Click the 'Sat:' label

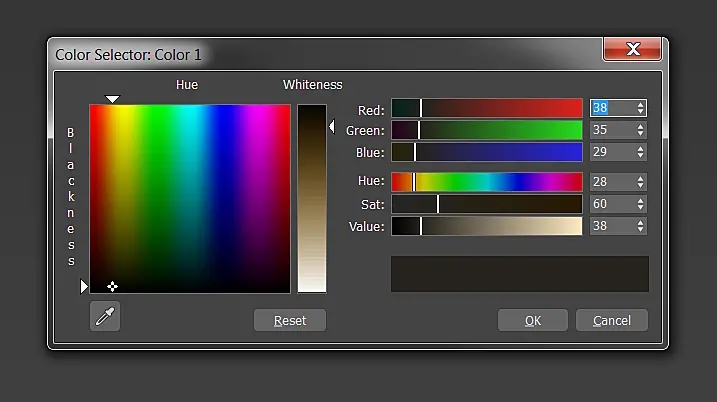point(373,204)
